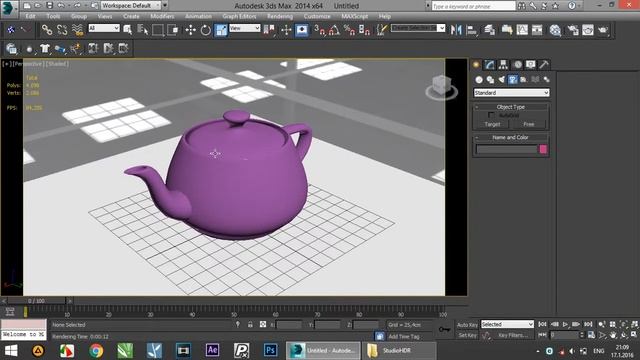Click the Select and Manipulate icon
Image resolution: width=640 pixels, height=360 pixels.
[x=286, y=30]
